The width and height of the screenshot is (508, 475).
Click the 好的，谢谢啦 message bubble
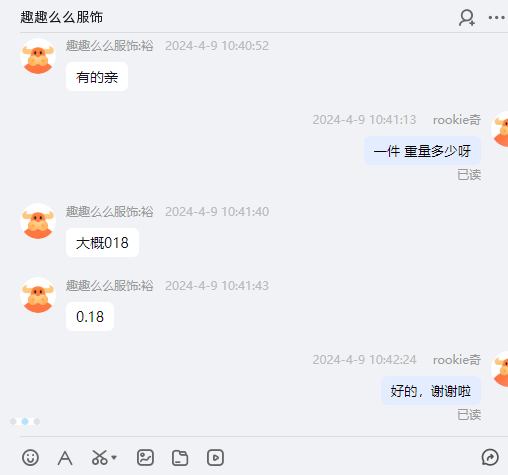[x=431, y=391]
